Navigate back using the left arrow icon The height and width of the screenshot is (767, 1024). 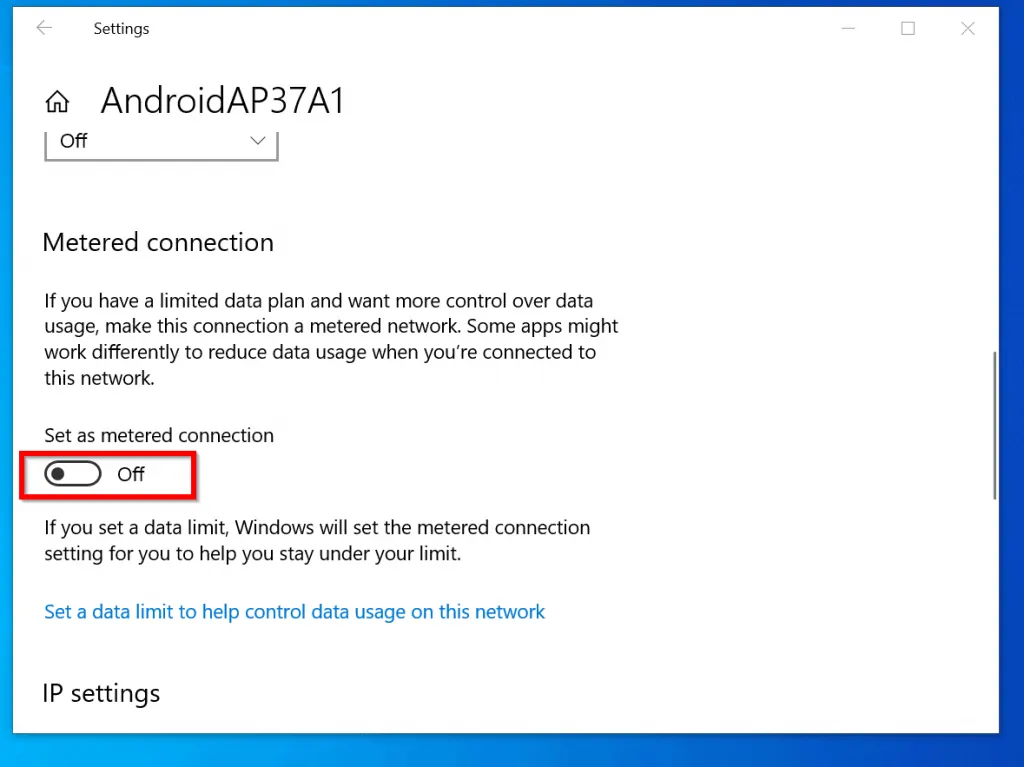click(43, 28)
